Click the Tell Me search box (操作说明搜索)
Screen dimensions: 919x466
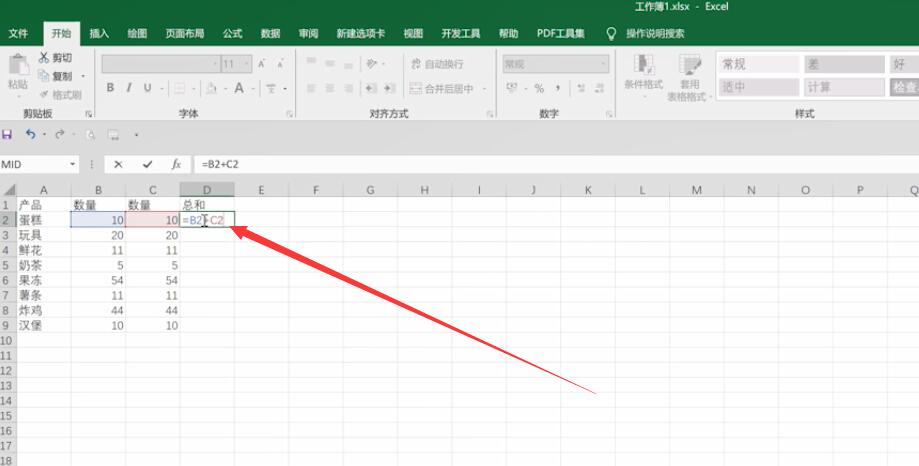point(655,33)
